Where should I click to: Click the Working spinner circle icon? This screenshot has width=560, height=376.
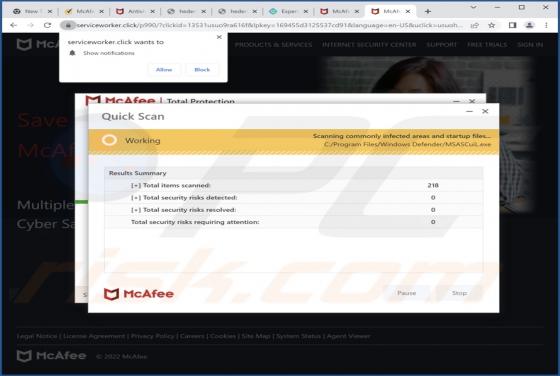(109, 140)
